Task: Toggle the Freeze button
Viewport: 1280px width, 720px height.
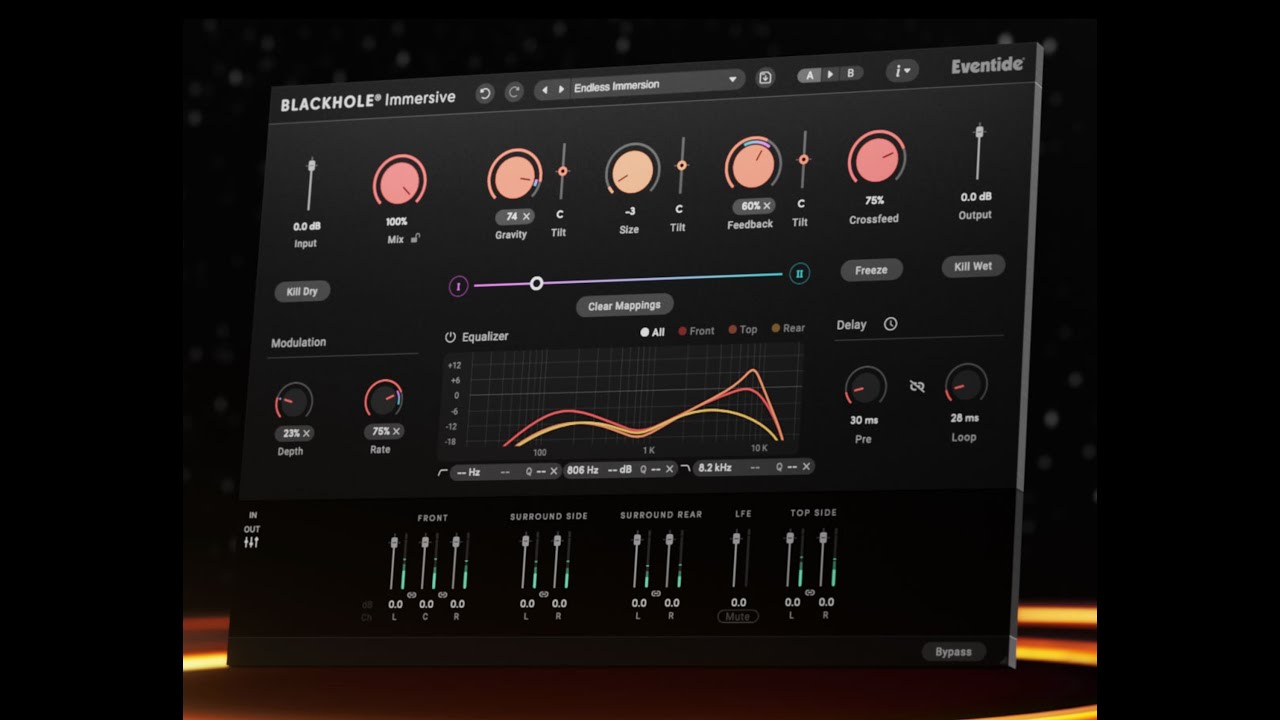Action: tap(871, 270)
